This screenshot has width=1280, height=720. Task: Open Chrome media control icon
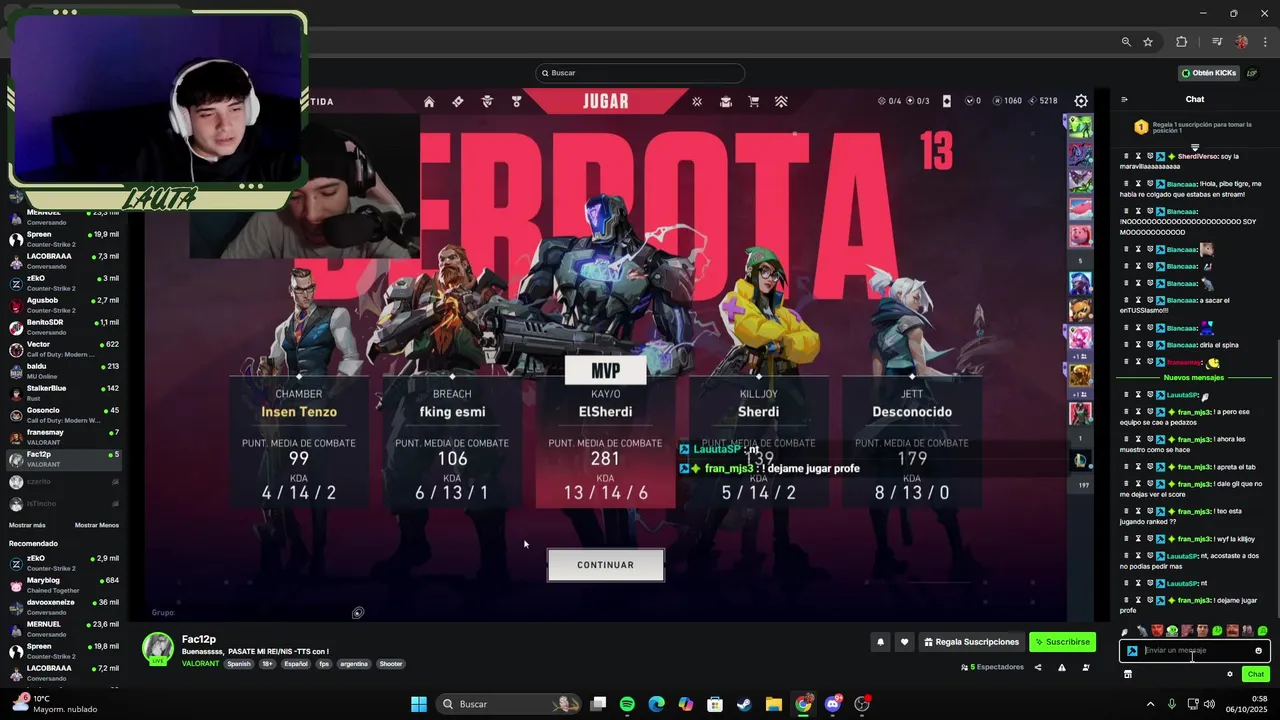pos(1217,42)
